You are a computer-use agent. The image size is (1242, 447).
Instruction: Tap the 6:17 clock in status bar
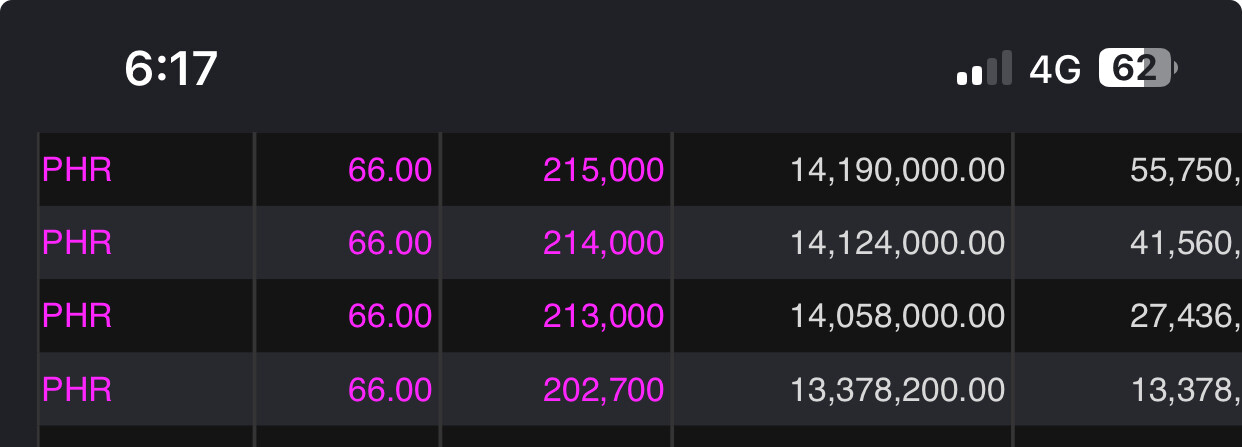(x=171, y=69)
